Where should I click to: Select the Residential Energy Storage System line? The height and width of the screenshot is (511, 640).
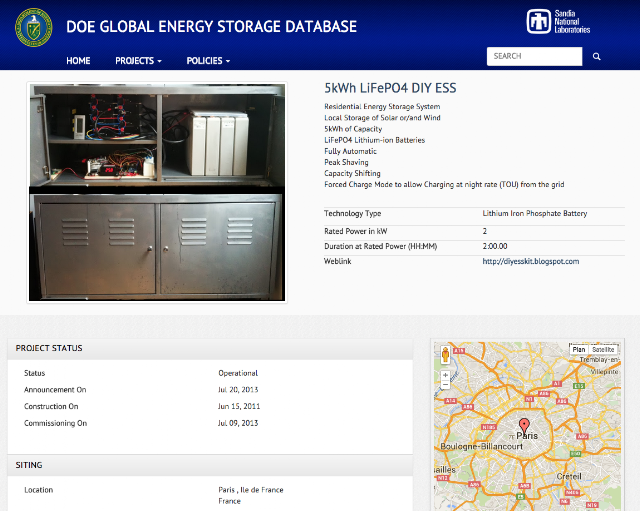[382, 107]
